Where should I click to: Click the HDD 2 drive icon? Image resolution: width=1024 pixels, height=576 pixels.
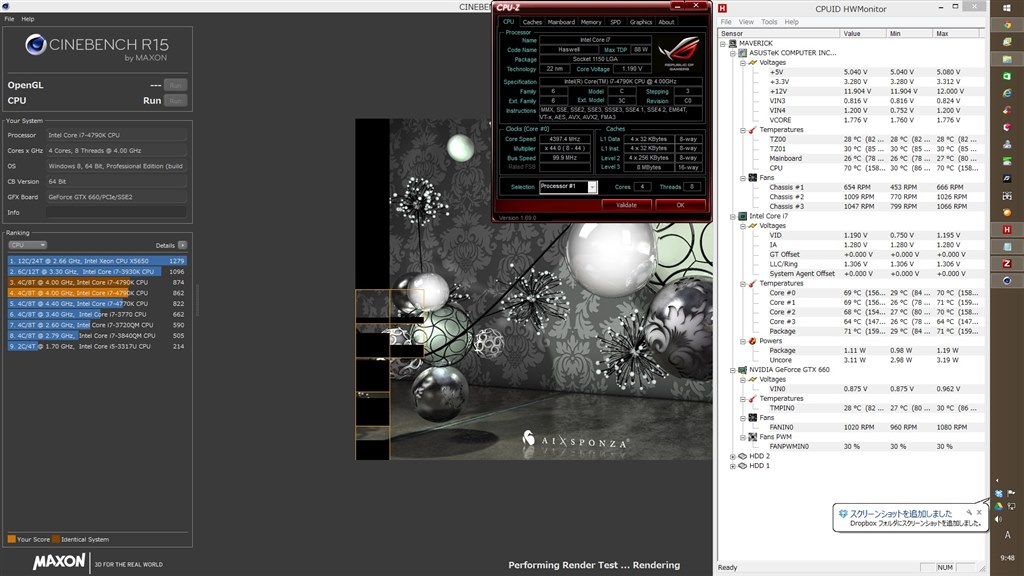pyautogui.click(x=743, y=456)
